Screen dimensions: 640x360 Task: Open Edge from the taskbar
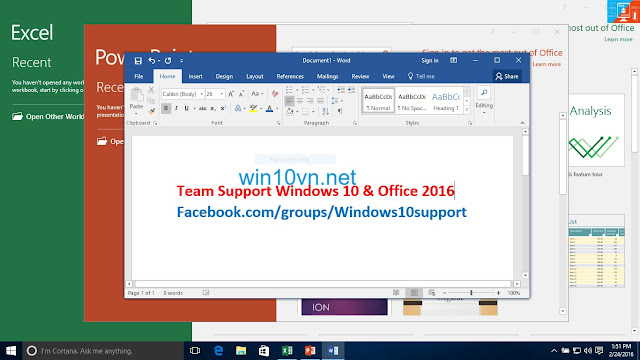(x=218, y=351)
